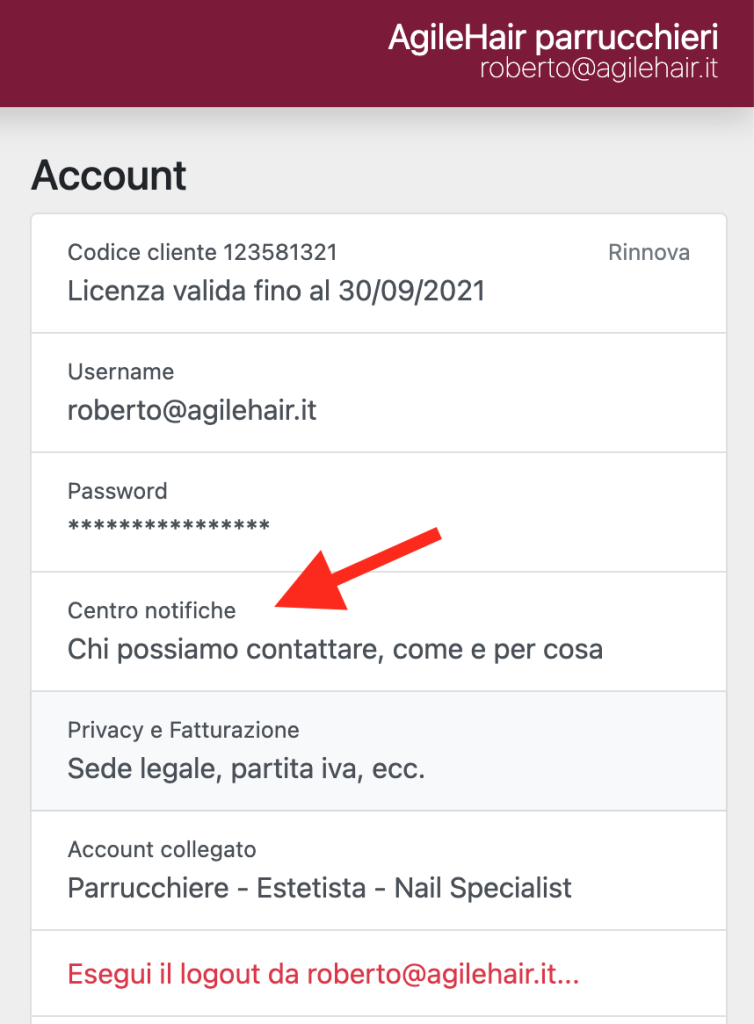Click the header email roberto@agilehair.it

(x=598, y=70)
